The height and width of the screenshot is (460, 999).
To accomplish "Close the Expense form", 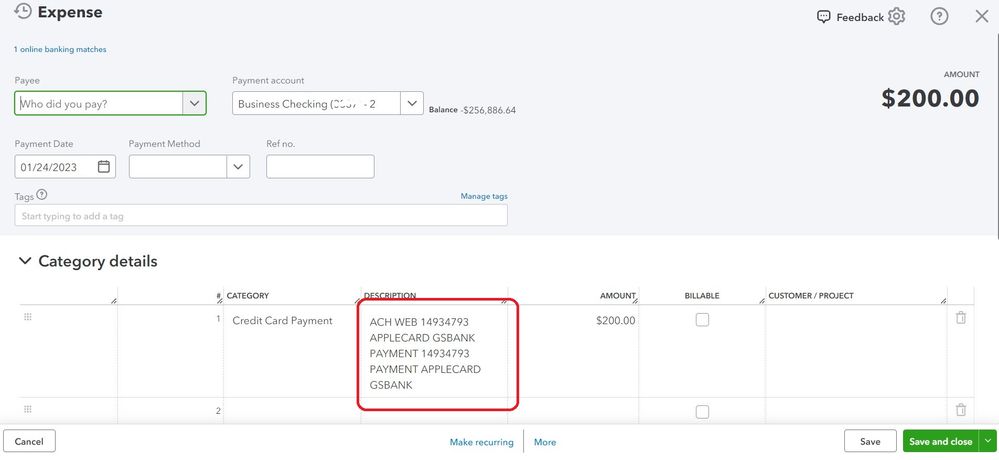I will (x=982, y=17).
